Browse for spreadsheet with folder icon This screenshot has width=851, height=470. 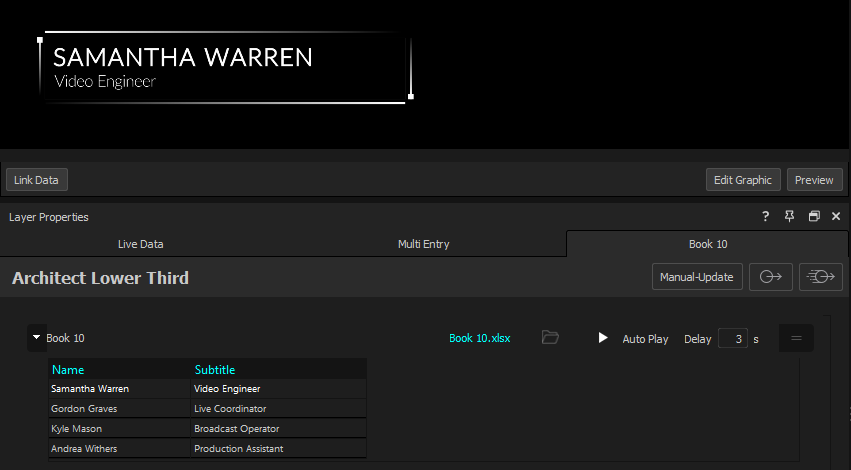(x=550, y=338)
